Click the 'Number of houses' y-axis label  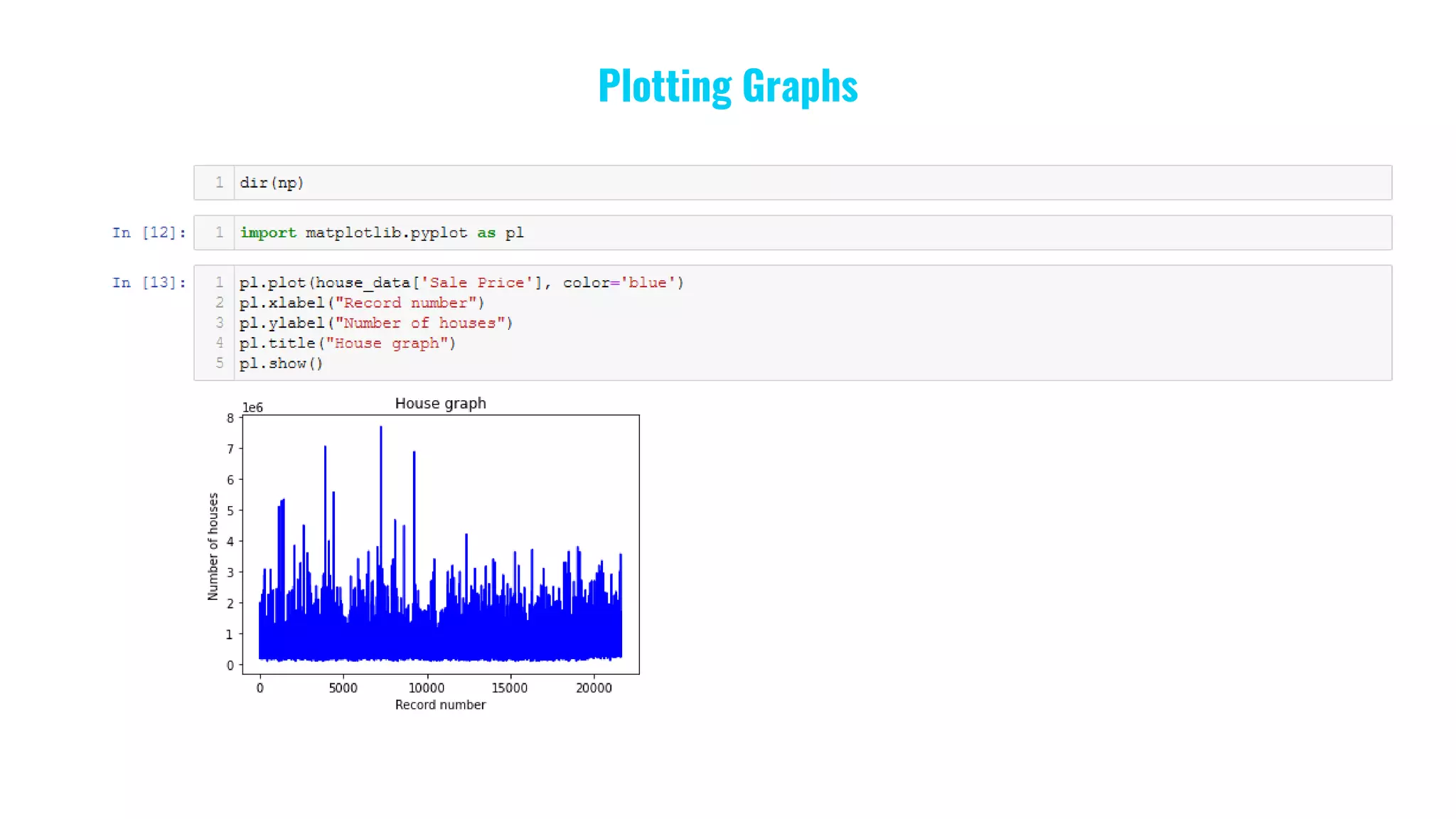[213, 546]
